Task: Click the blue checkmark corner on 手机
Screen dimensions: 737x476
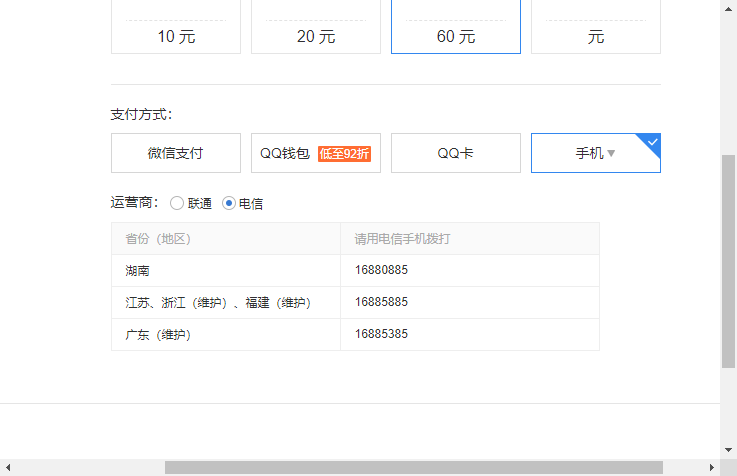Action: coord(652,142)
